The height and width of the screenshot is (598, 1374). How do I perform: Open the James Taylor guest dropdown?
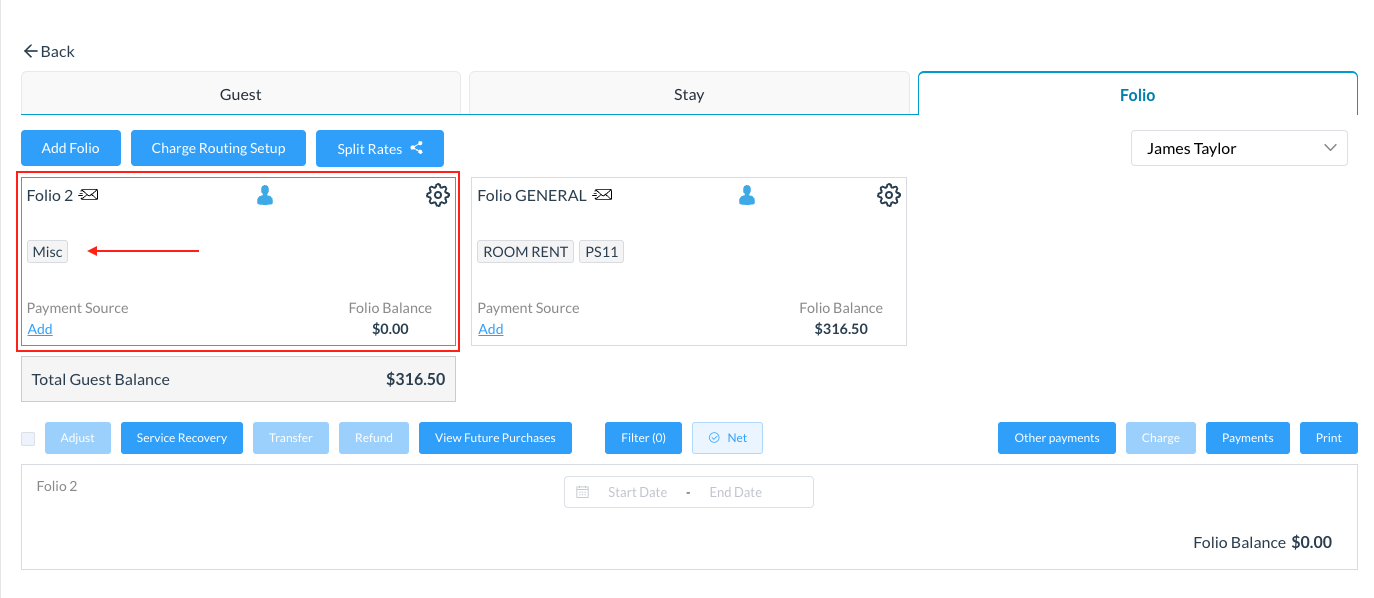(x=1238, y=148)
